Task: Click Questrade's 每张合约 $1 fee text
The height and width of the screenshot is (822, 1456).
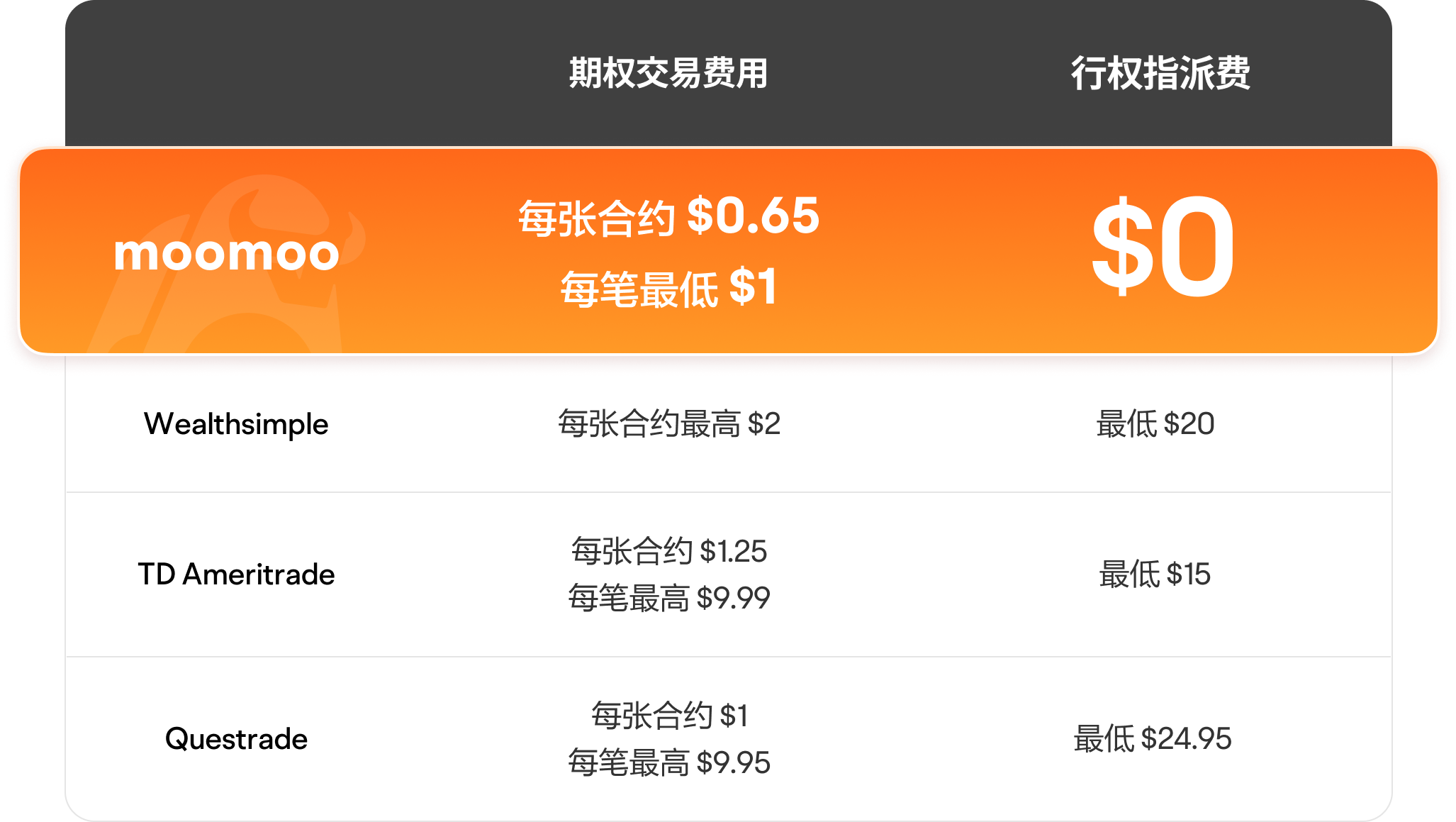Action: pyautogui.click(x=669, y=716)
